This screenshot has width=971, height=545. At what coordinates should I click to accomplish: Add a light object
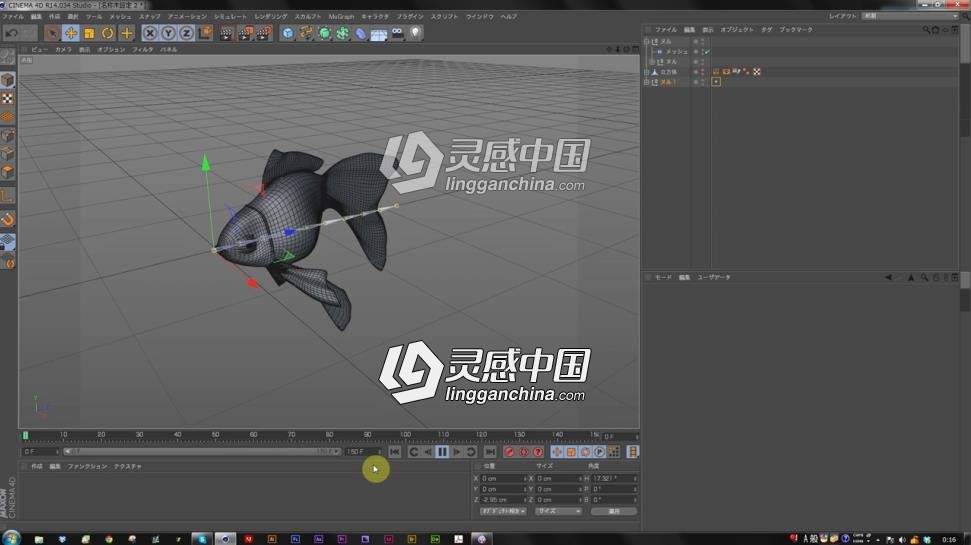tap(416, 33)
